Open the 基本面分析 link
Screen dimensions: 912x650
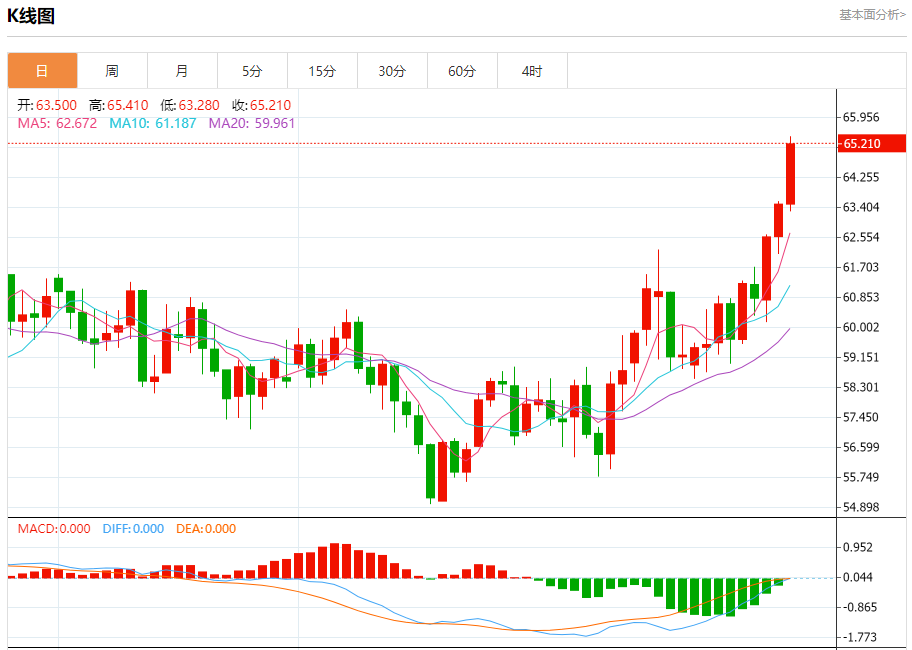(872, 15)
